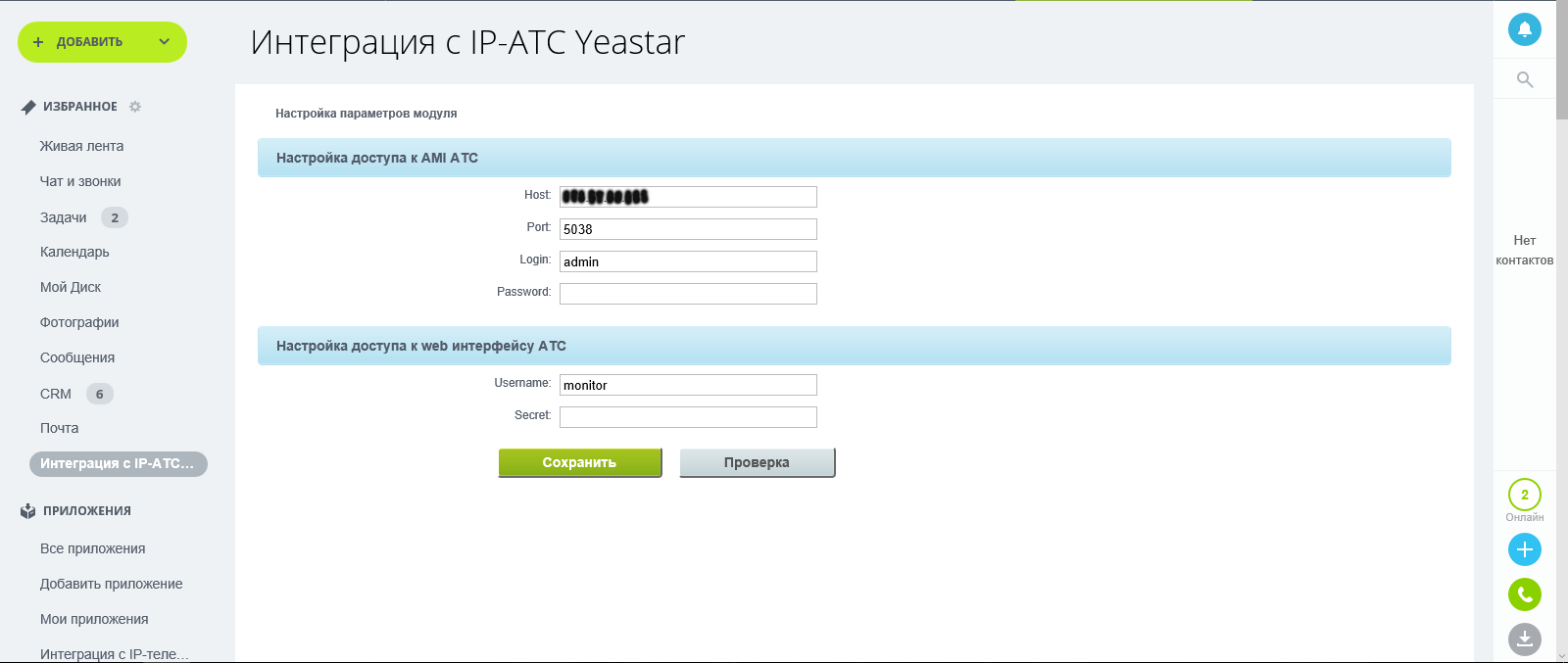Screen dimensions: 1568x663
Task: Open Интеграция с IP-теле… sidebar item
Action: click(115, 654)
